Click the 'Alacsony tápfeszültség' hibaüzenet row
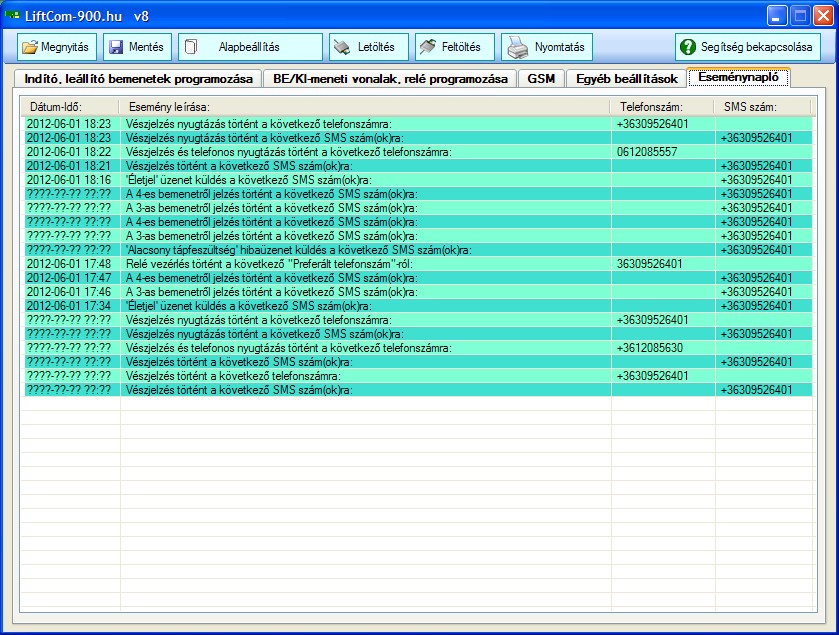The width and height of the screenshot is (839, 635). click(x=417, y=250)
